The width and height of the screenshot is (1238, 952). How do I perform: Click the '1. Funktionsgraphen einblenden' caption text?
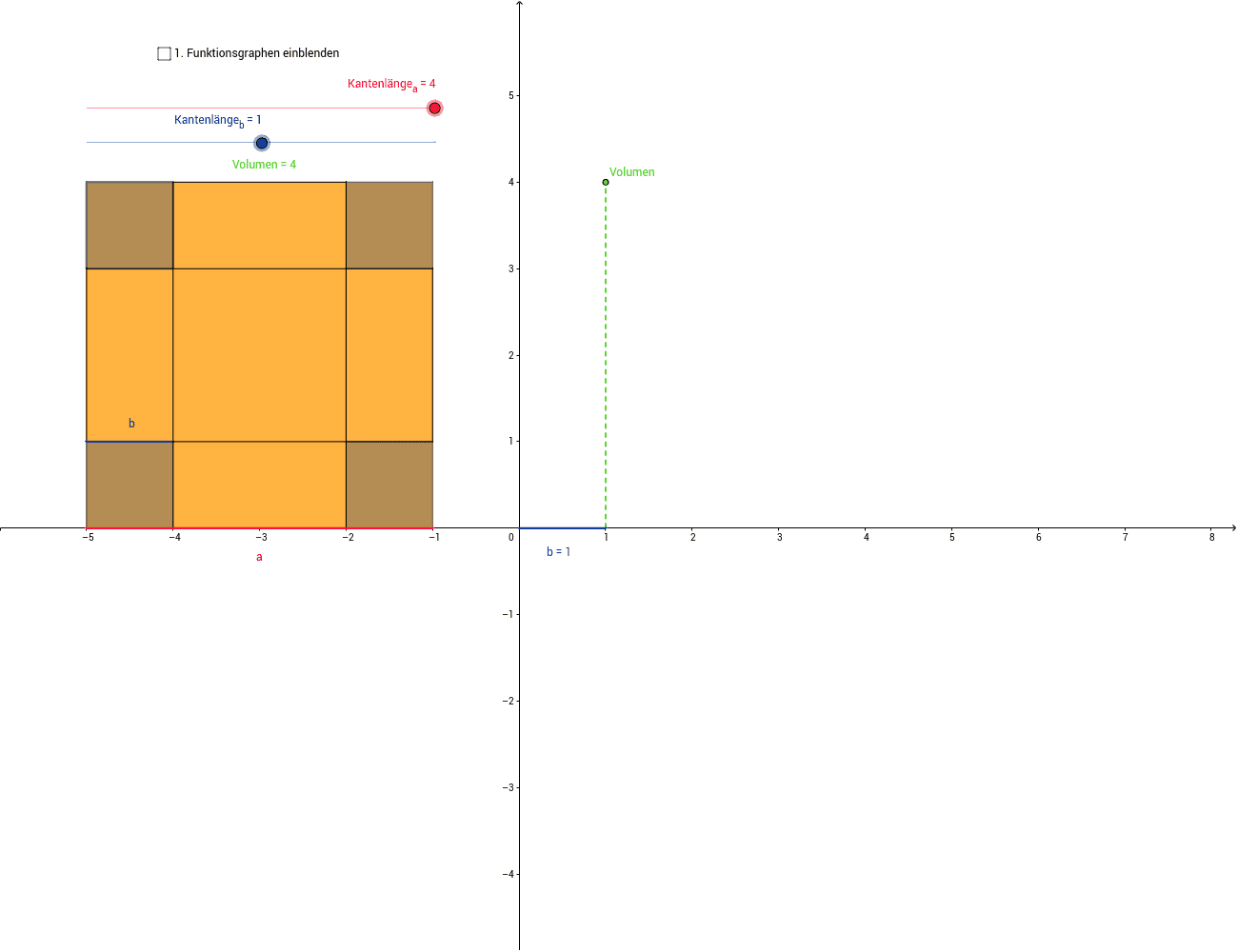click(256, 53)
